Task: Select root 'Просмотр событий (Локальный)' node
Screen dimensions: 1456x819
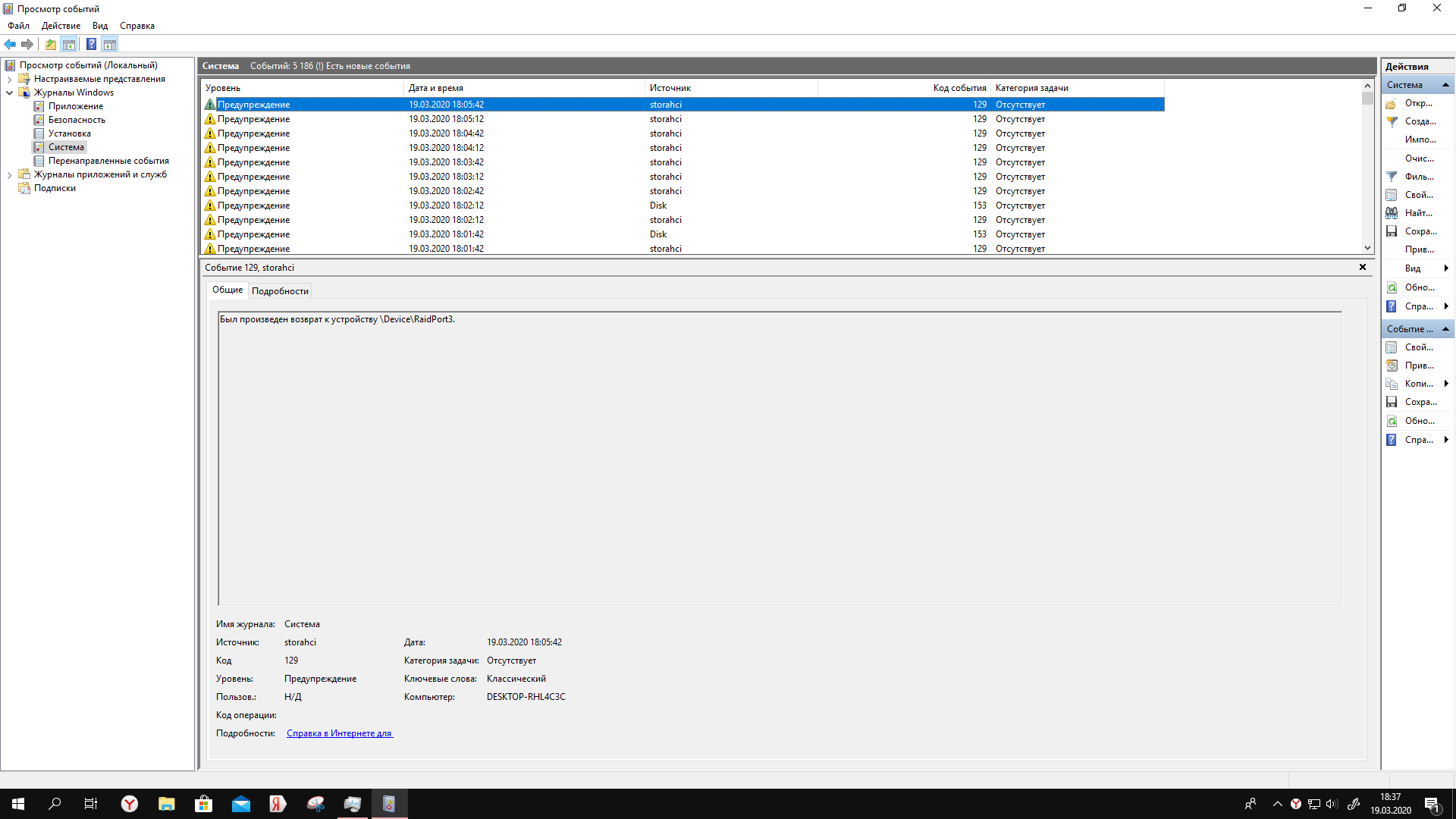Action: (x=88, y=65)
